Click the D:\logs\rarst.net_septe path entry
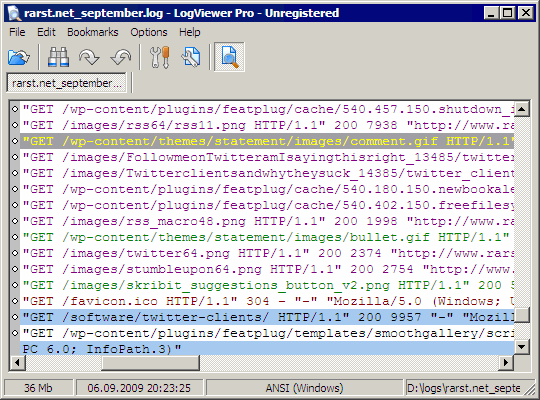This screenshot has height=400, width=540. (x=464, y=388)
